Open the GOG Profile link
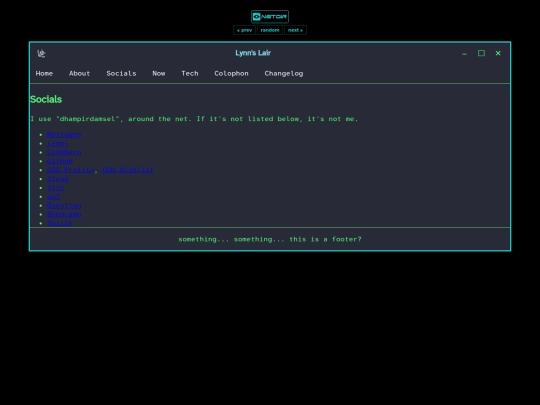540x405 pixels. point(70,170)
